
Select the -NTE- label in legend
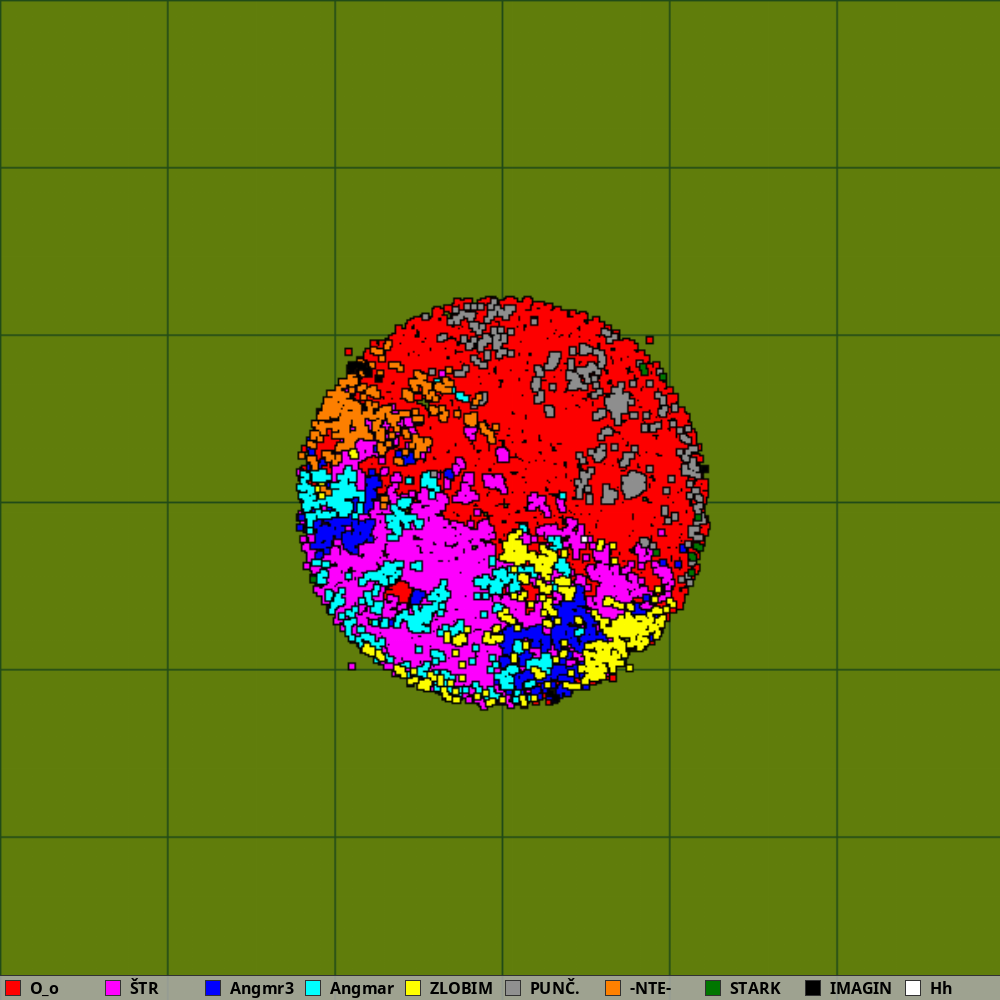(x=650, y=988)
